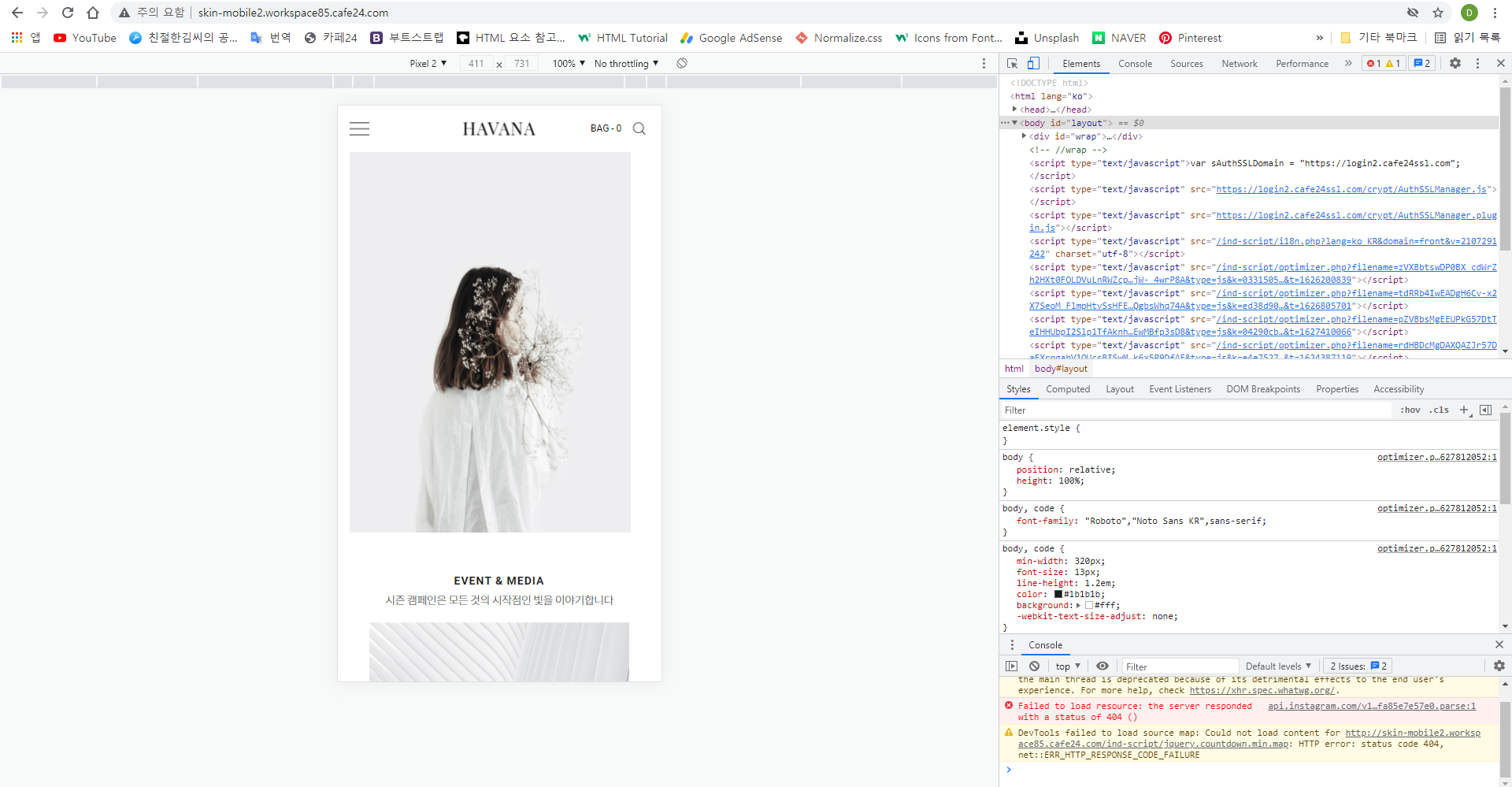Screen dimensions: 1512x787
Task: Switch to the DevTools Console tab
Action: point(1135,64)
